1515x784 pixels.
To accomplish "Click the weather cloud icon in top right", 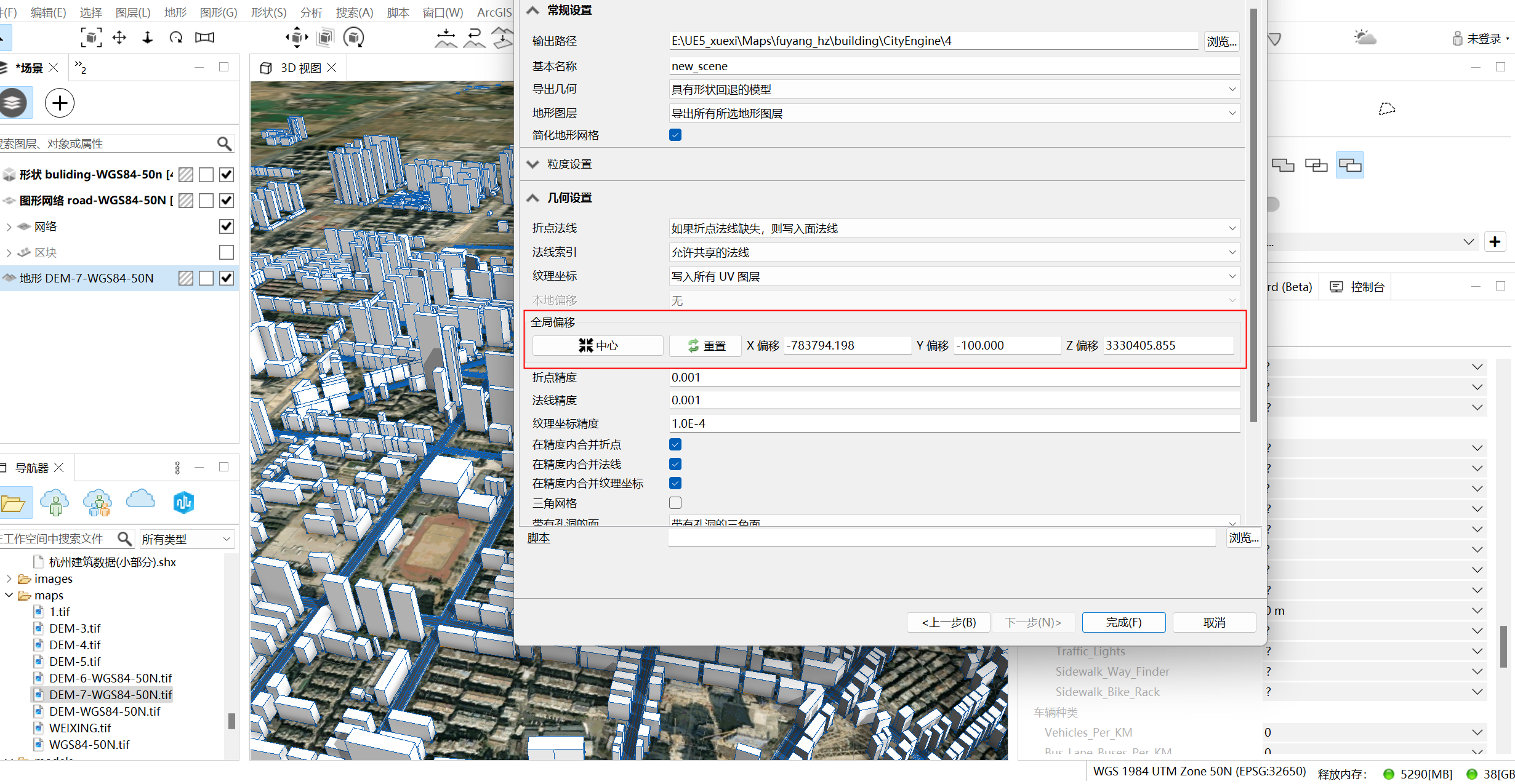I will (x=1365, y=38).
